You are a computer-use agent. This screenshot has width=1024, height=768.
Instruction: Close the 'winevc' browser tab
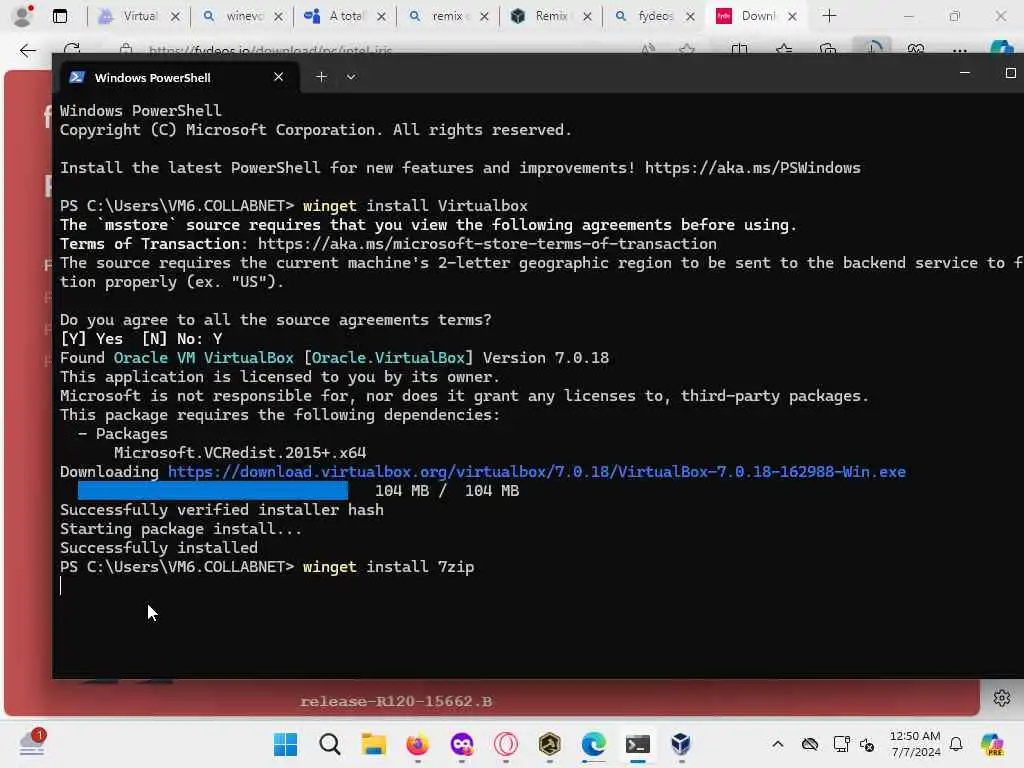(278, 16)
